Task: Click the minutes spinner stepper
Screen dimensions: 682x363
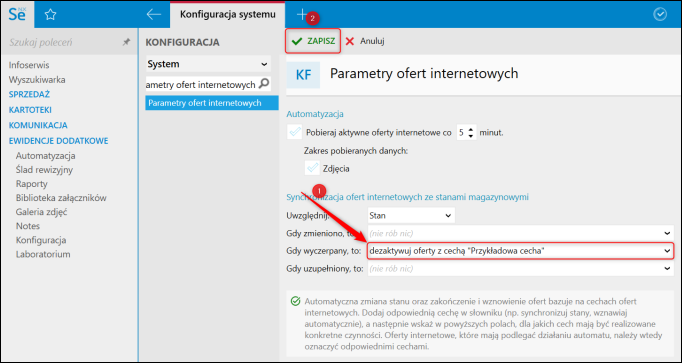Action: point(471,133)
